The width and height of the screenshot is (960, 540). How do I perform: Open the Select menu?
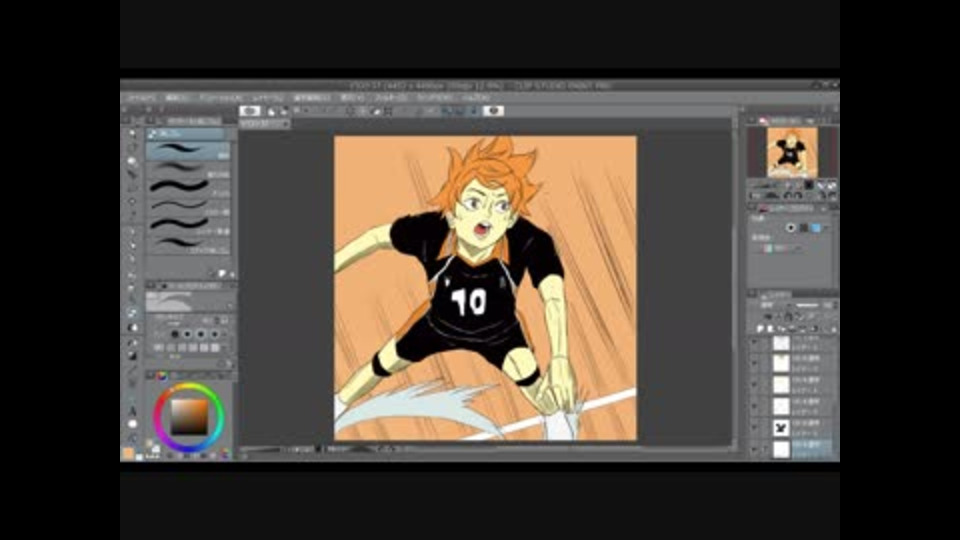(312, 98)
